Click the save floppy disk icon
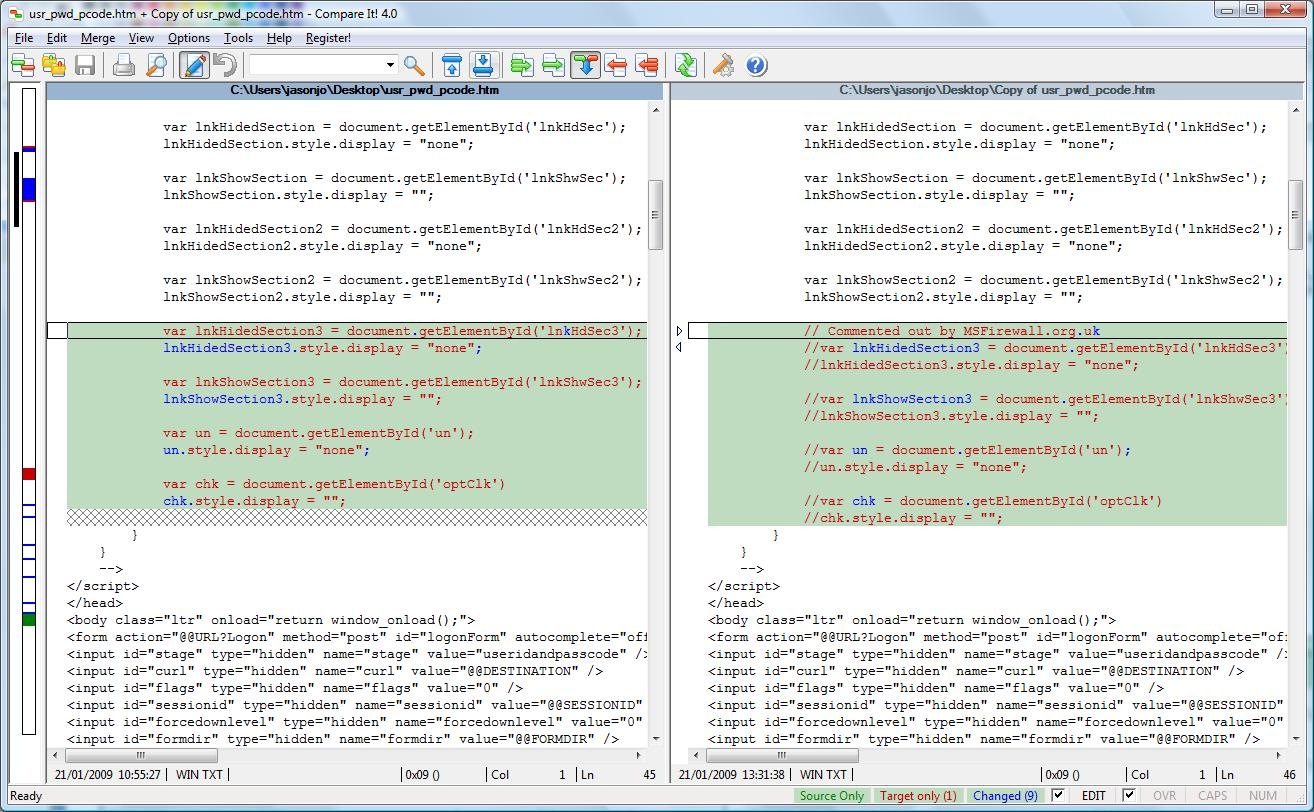The height and width of the screenshot is (812, 1314). [x=85, y=66]
